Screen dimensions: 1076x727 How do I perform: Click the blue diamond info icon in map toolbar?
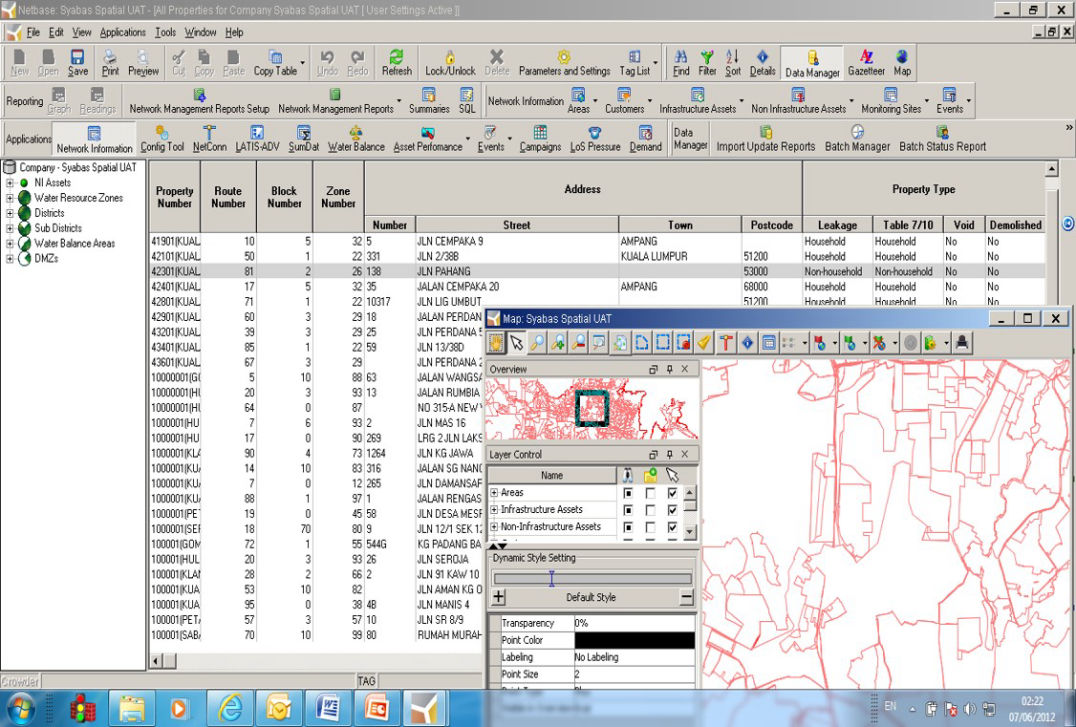[x=747, y=342]
